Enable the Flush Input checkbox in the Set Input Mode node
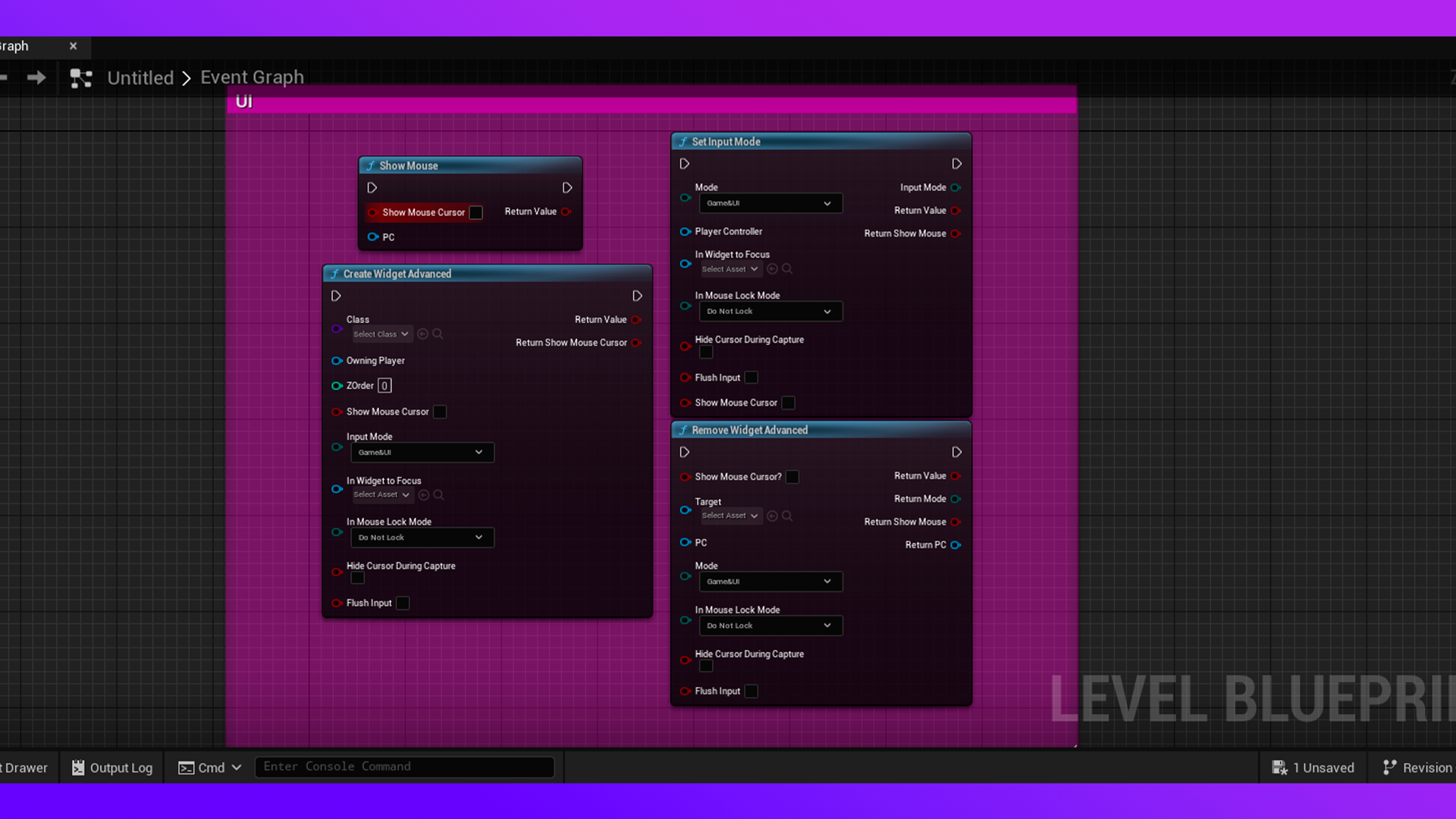 pyautogui.click(x=752, y=378)
